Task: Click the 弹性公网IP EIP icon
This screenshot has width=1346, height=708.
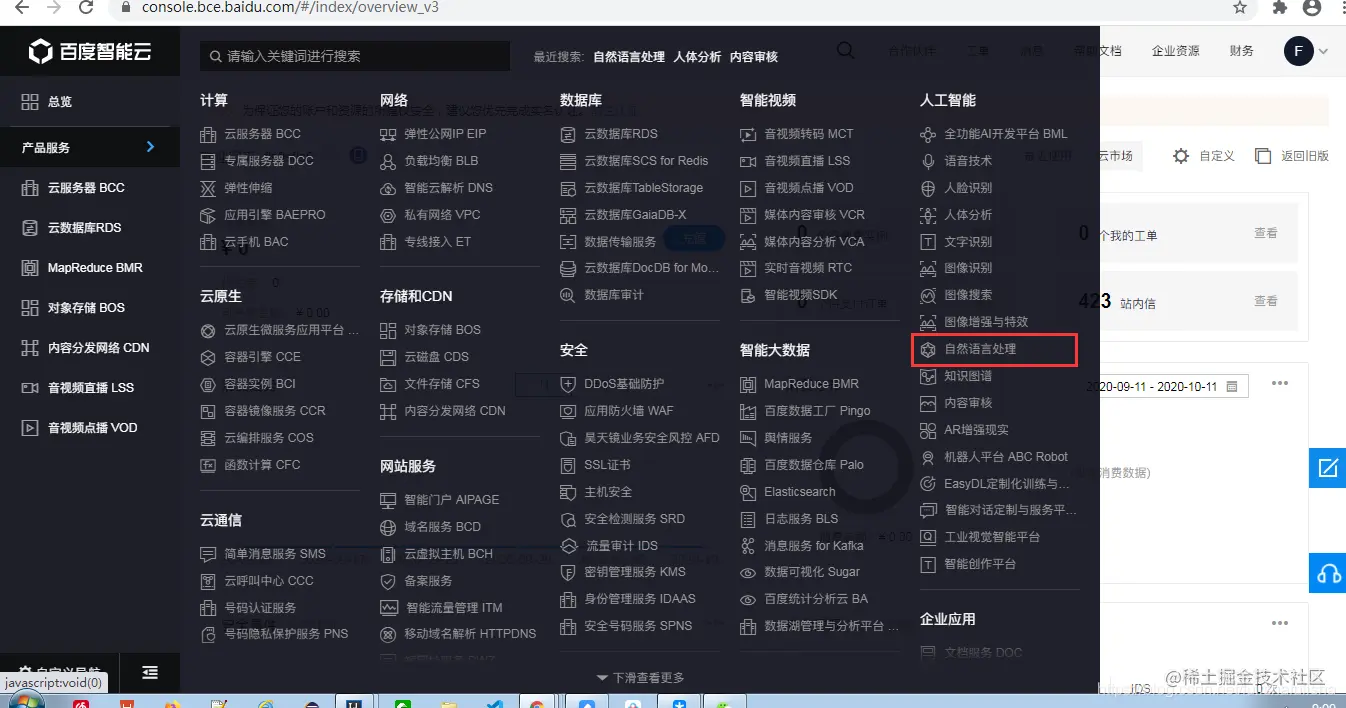Action: 388,134
